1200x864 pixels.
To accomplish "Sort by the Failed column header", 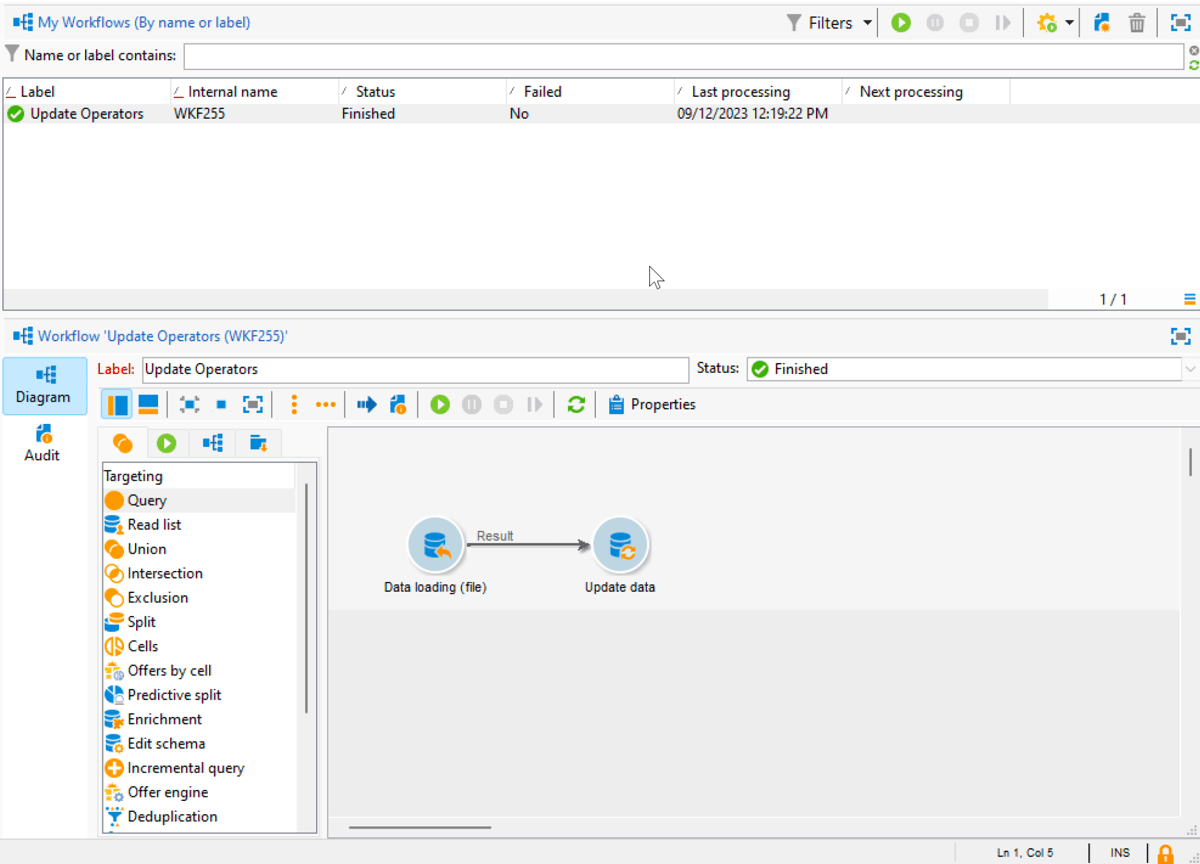I will (591, 91).
